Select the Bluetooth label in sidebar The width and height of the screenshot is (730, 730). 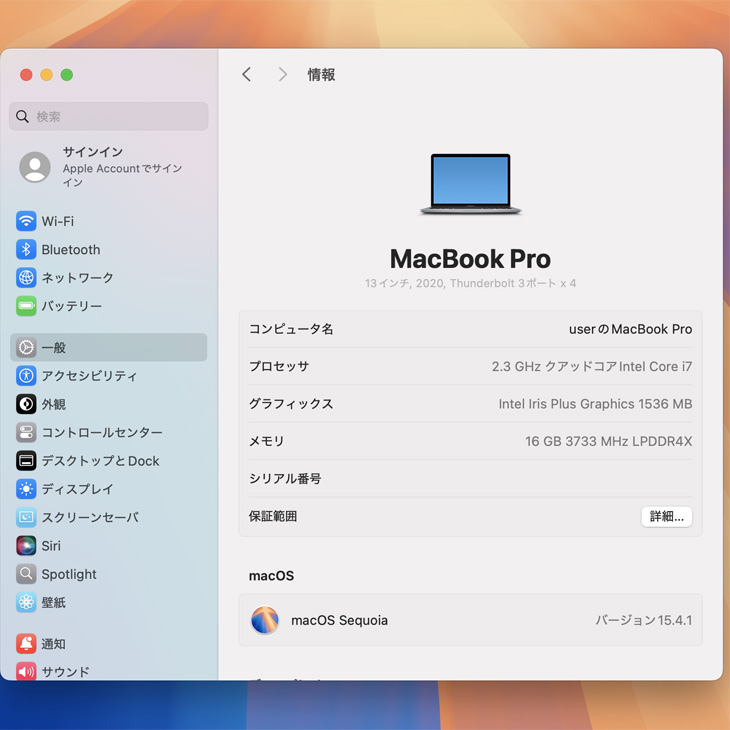click(71, 250)
